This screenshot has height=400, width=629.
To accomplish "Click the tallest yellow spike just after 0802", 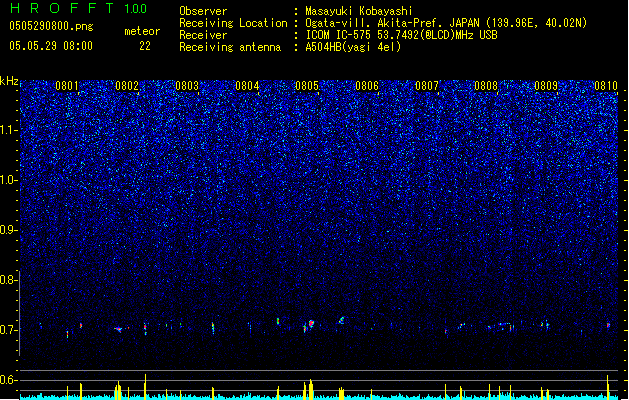I will (146, 386).
